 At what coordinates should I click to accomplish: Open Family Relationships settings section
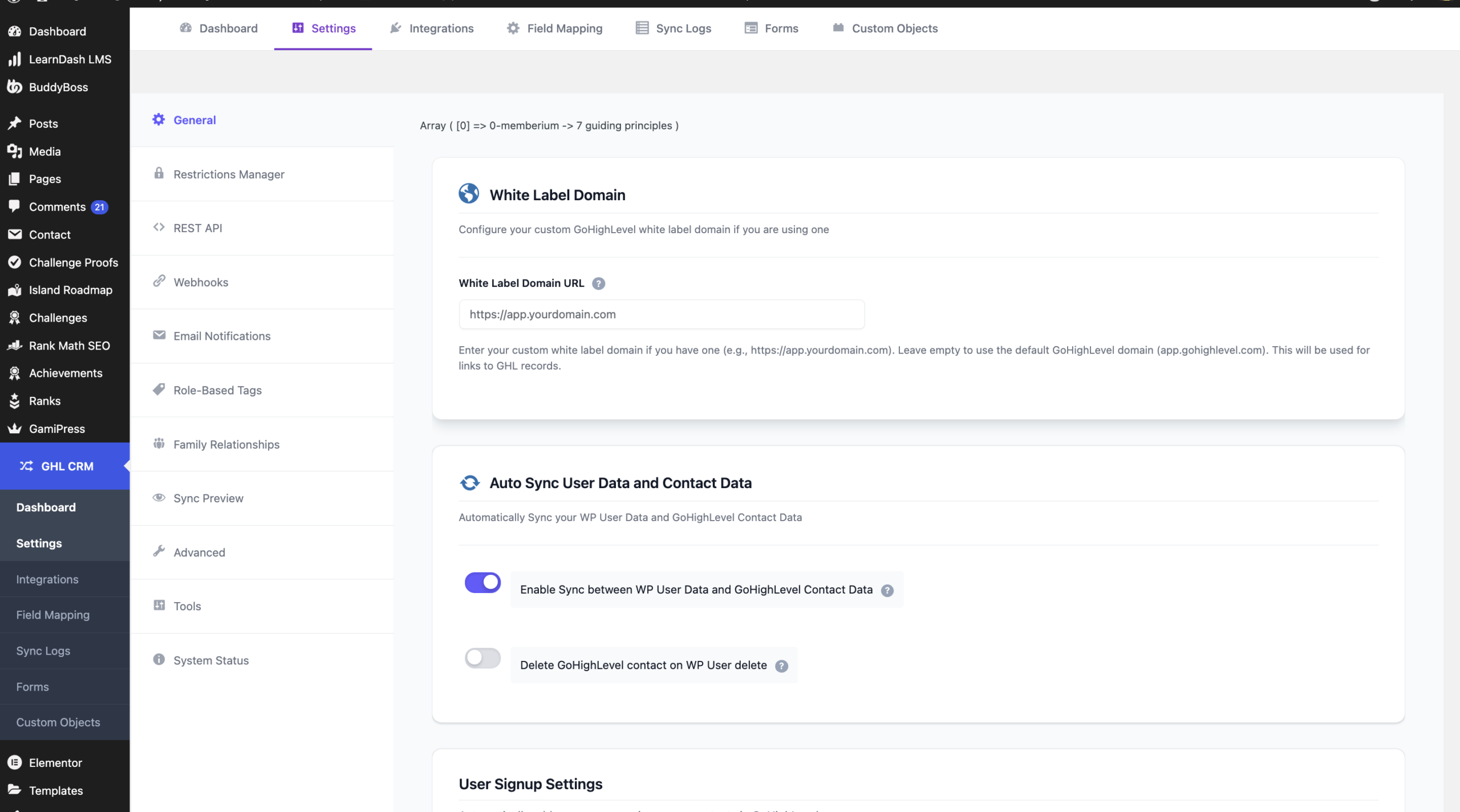226,444
